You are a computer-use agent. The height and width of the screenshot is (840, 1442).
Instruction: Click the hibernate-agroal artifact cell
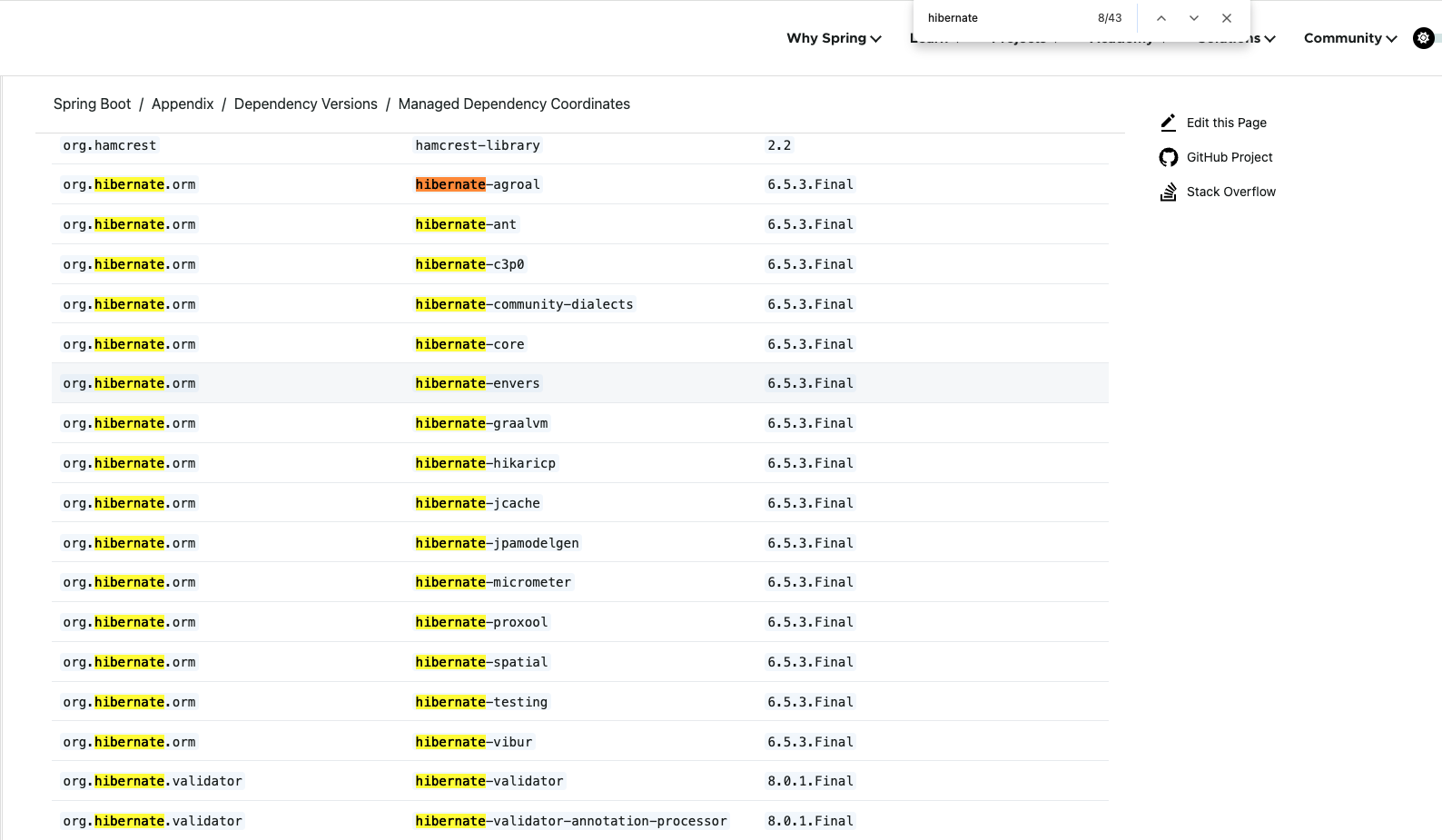tap(478, 184)
